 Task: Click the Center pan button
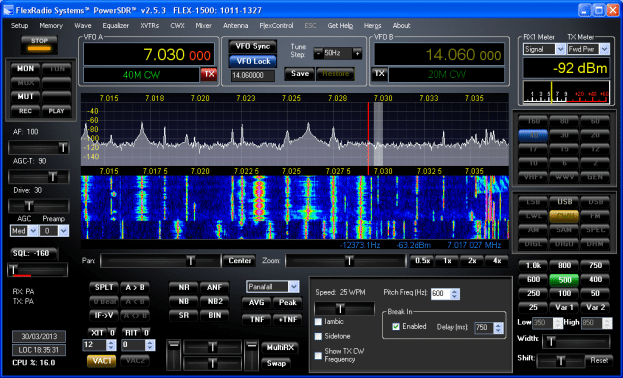point(240,261)
